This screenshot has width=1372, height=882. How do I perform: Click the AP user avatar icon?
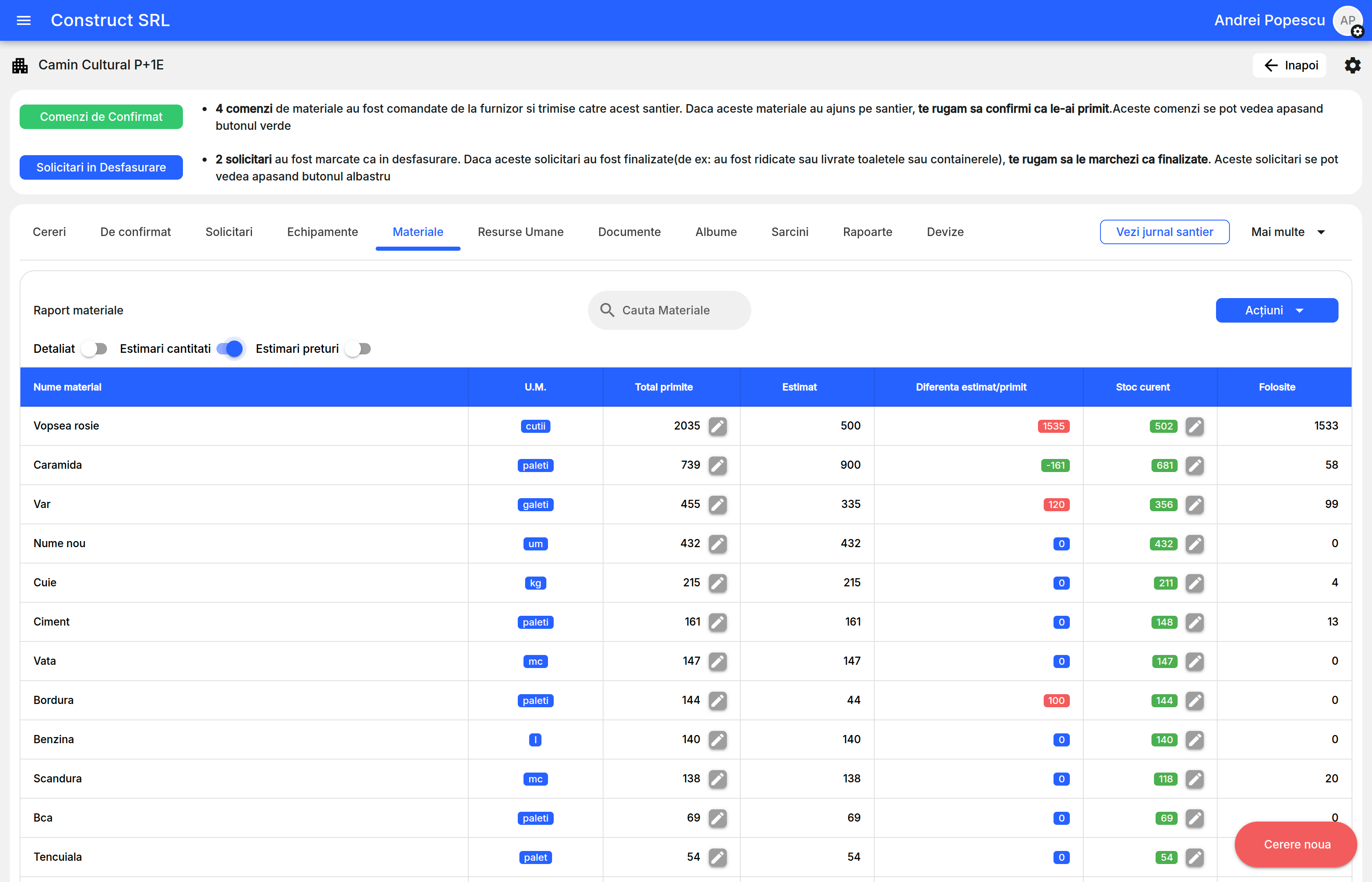1347,20
